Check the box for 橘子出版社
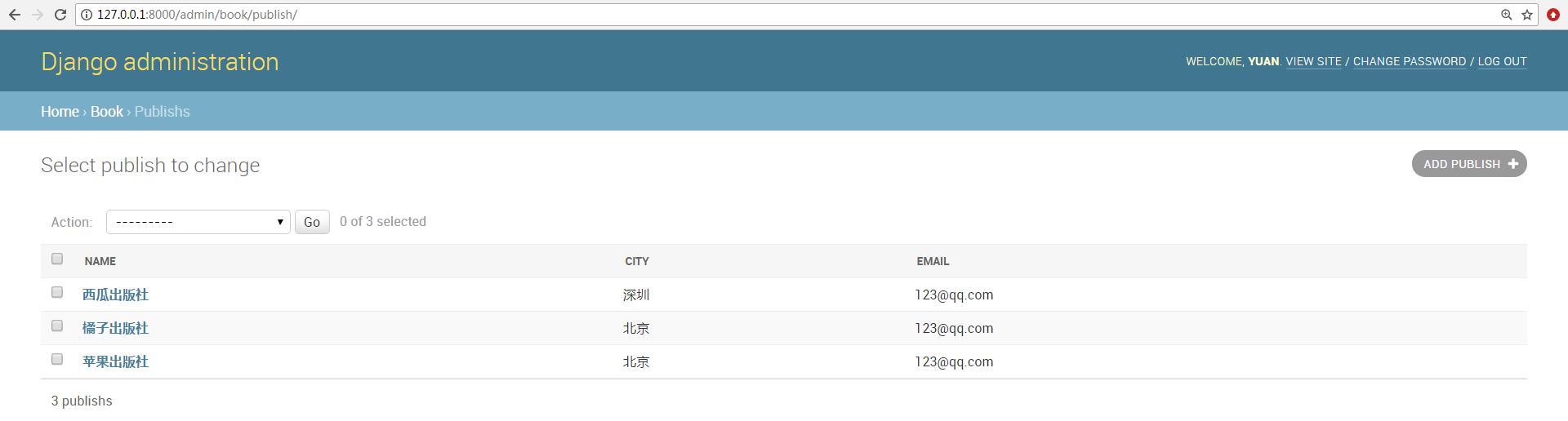The image size is (1568, 421). pos(57,326)
